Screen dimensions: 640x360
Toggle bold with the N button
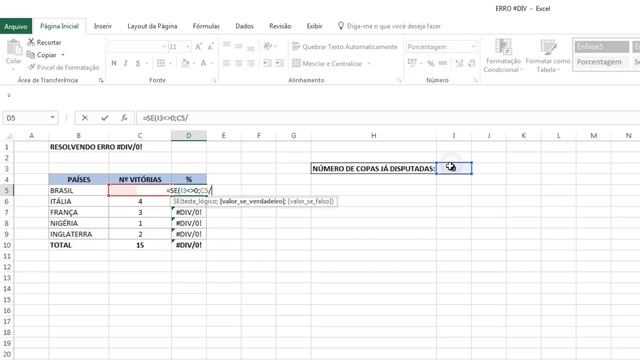point(114,63)
